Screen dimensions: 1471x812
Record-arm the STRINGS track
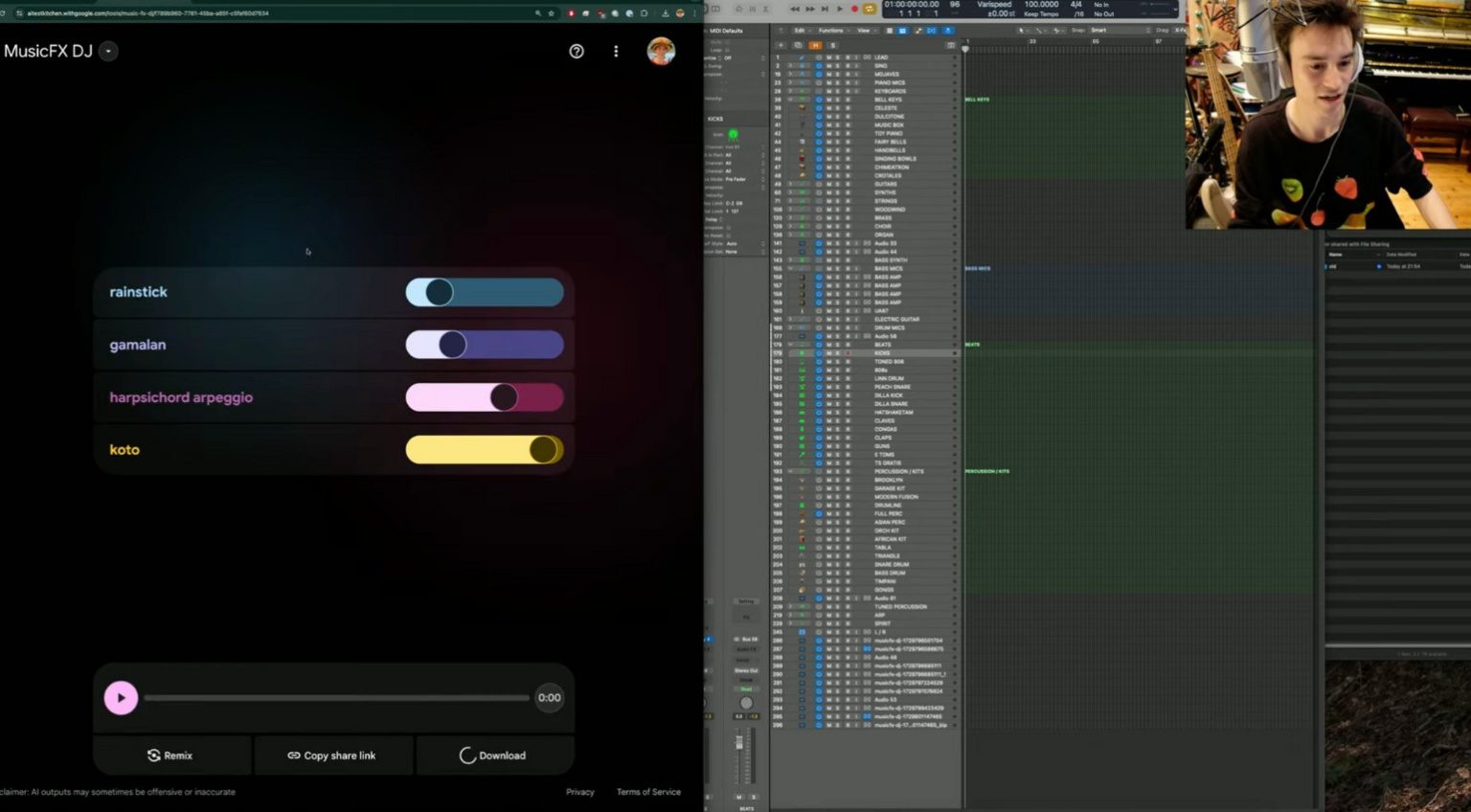point(849,201)
